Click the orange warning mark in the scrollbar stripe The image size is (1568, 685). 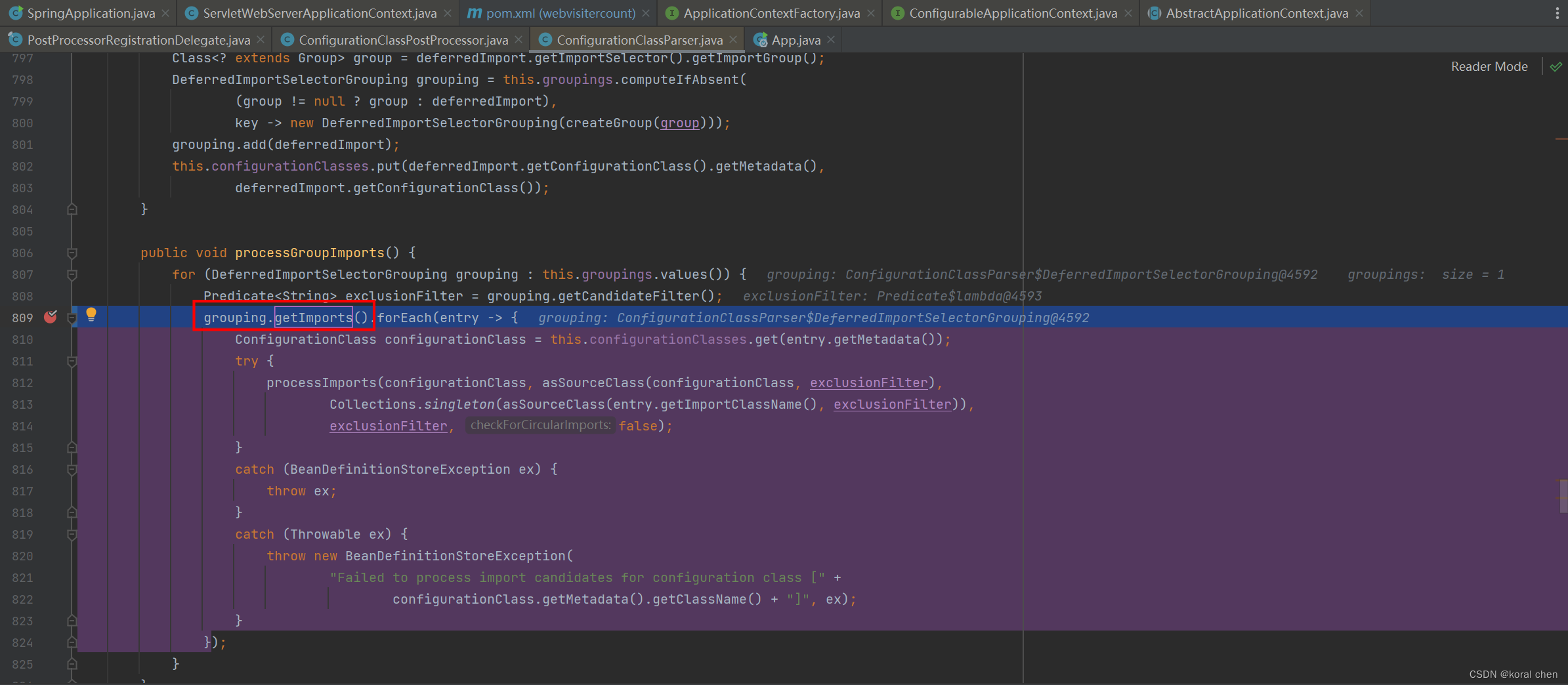click(x=1561, y=139)
